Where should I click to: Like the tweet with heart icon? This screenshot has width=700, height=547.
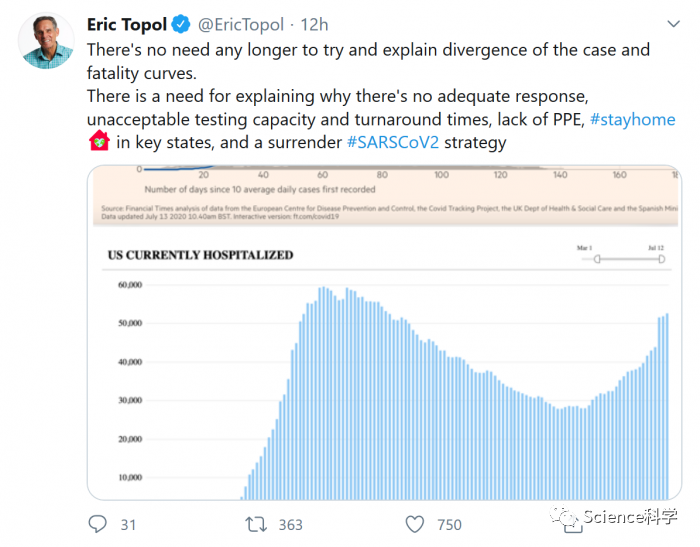415,524
